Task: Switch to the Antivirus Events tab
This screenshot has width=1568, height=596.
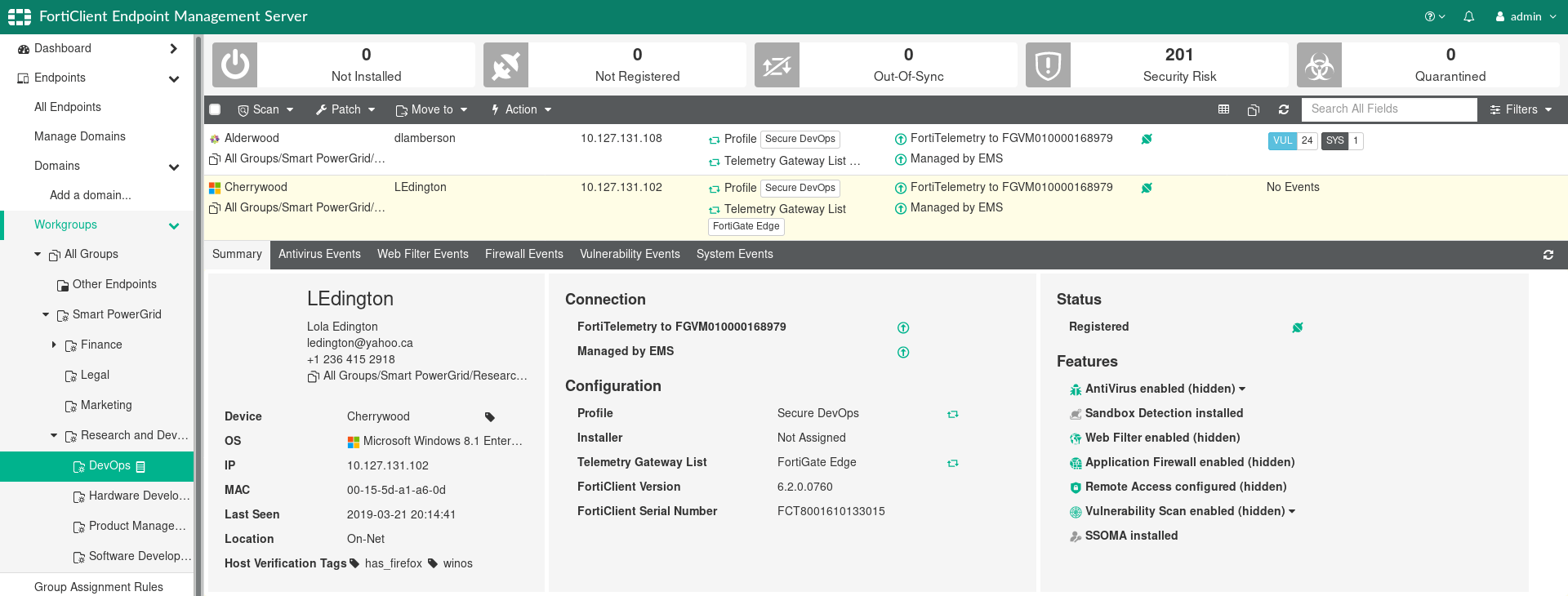Action: [319, 255]
